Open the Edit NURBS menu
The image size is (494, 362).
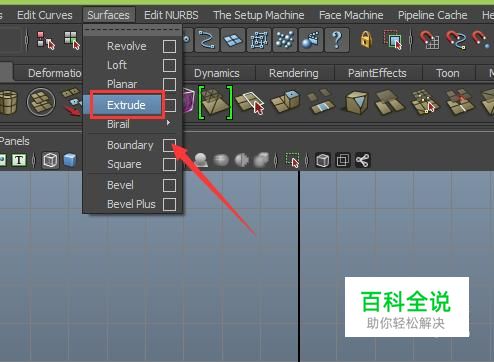(x=171, y=15)
